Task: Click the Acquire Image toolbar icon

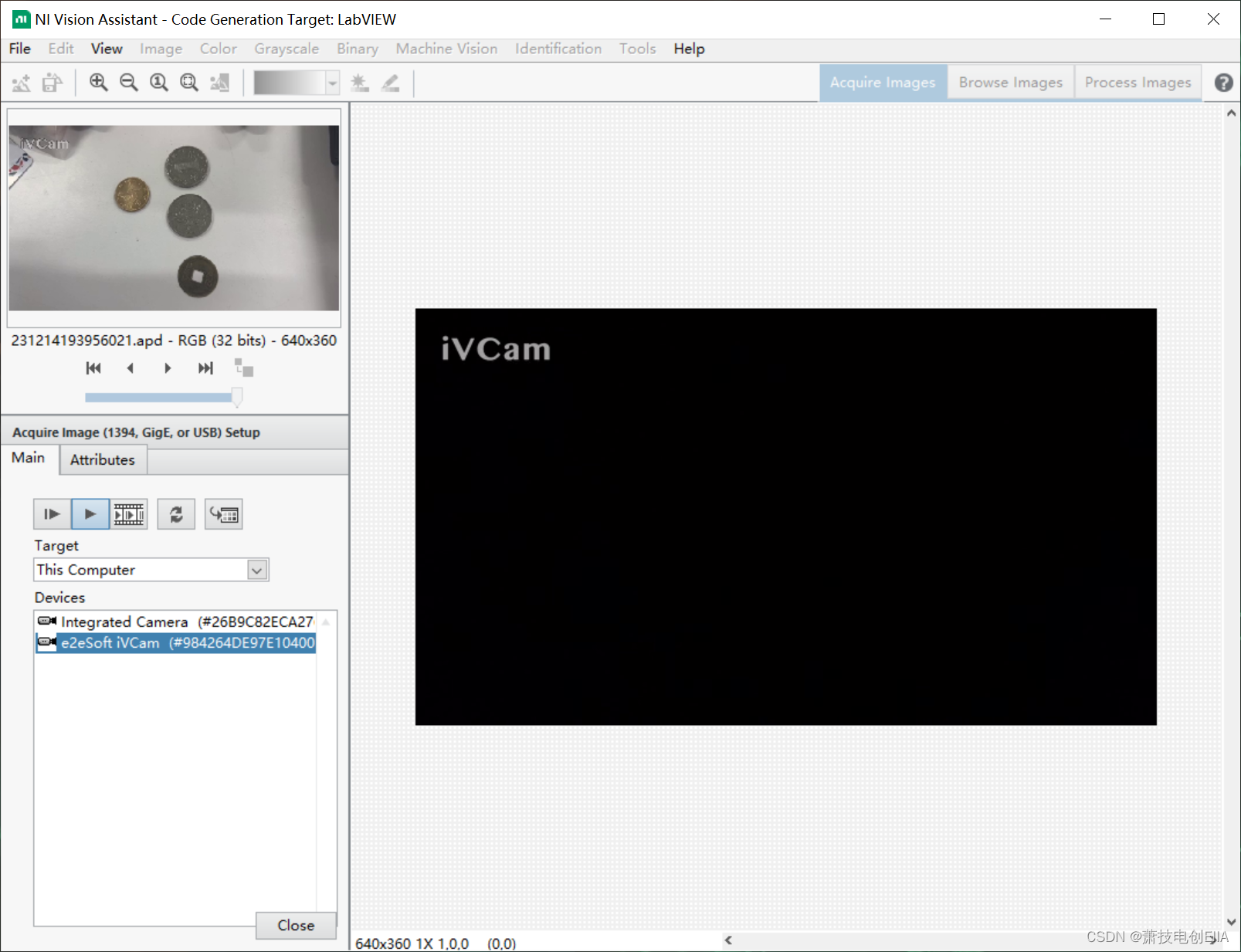Action: tap(22, 83)
